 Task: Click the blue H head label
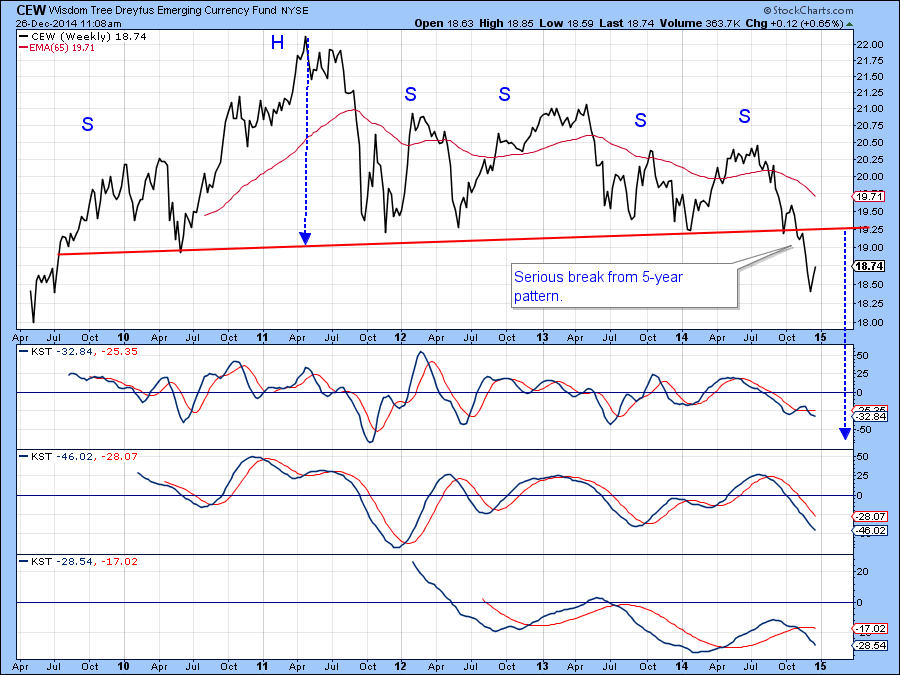click(277, 42)
